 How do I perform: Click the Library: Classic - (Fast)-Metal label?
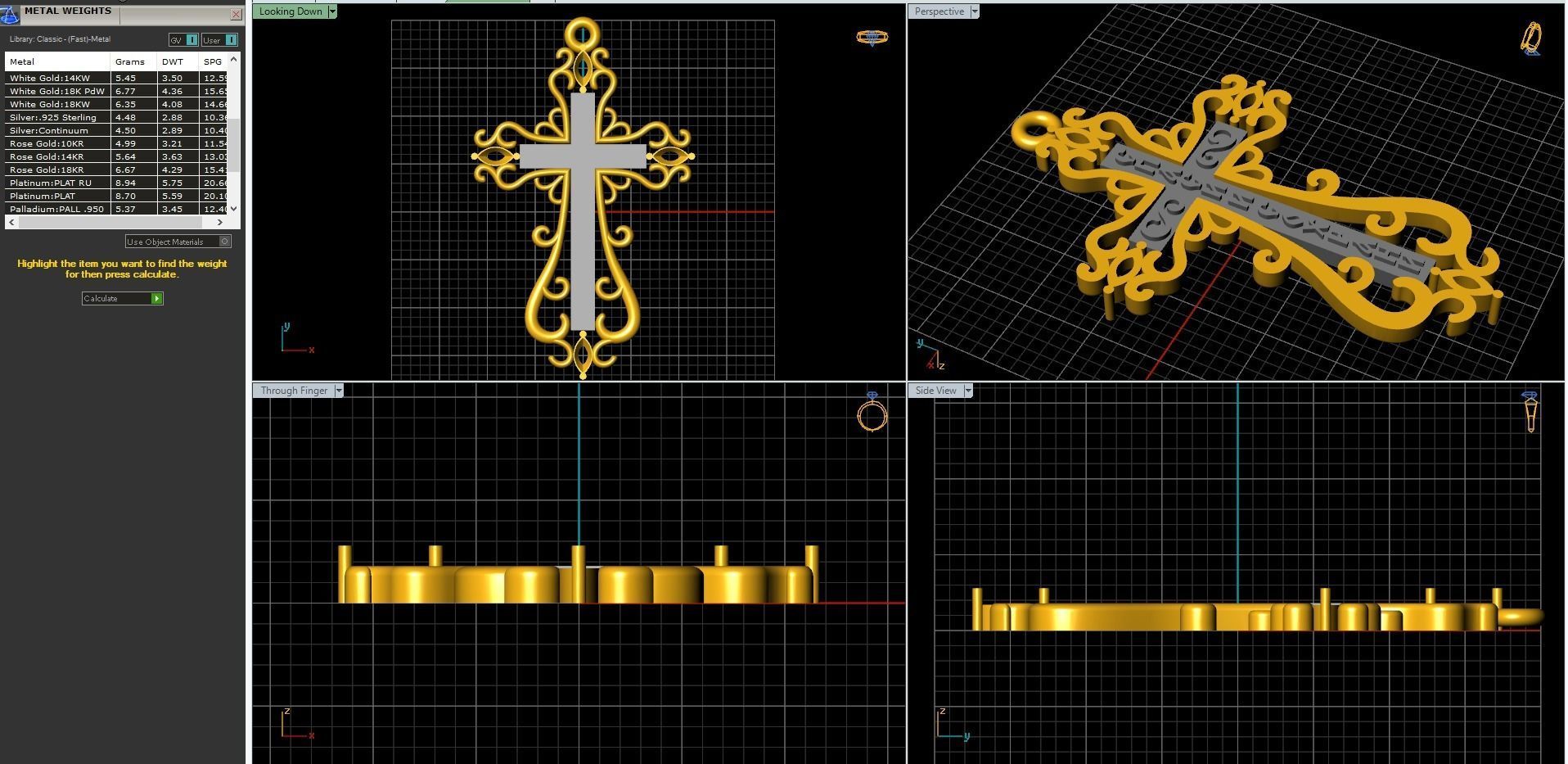(x=60, y=39)
